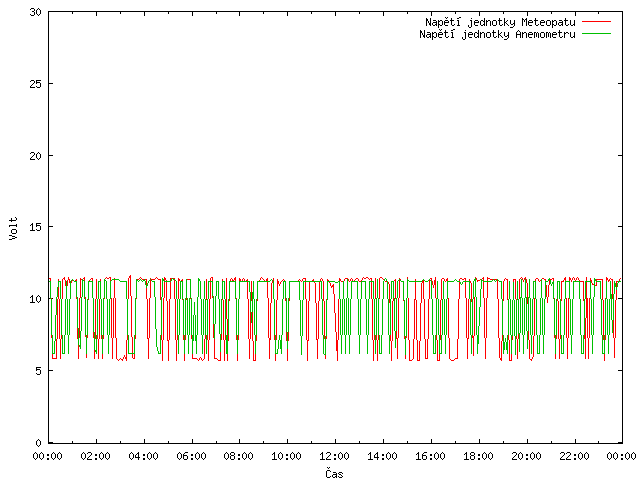Click the x-axis time label 20:00
Screen dimensions: 640x480
(527, 456)
